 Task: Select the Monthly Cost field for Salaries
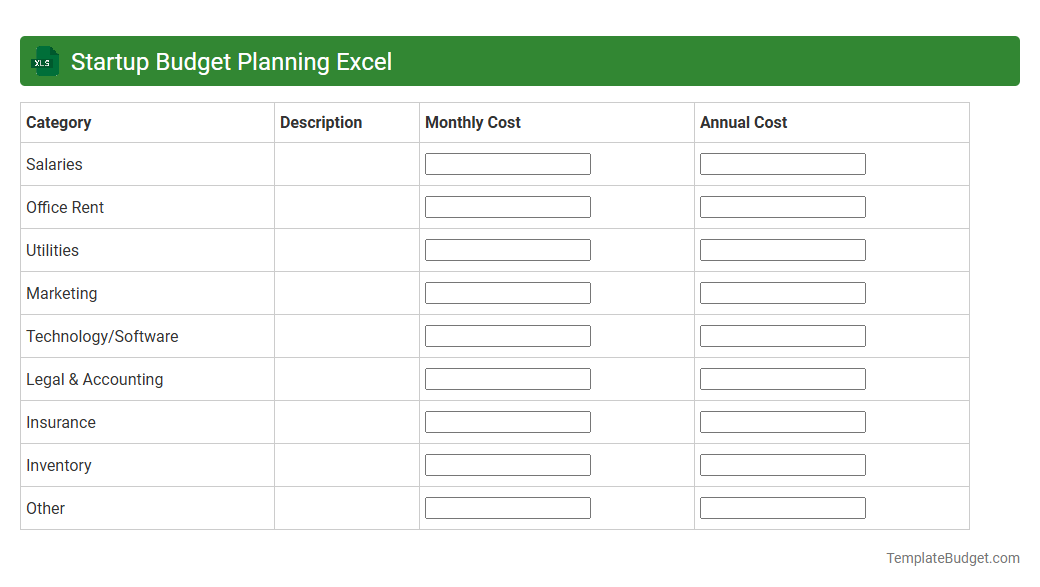pos(507,163)
